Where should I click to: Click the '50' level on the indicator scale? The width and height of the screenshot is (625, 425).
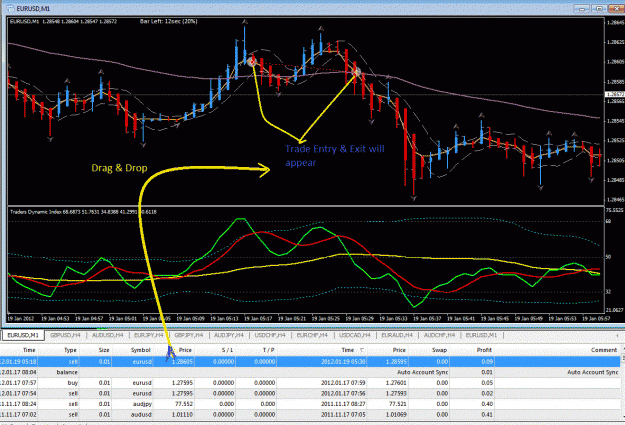point(608,257)
